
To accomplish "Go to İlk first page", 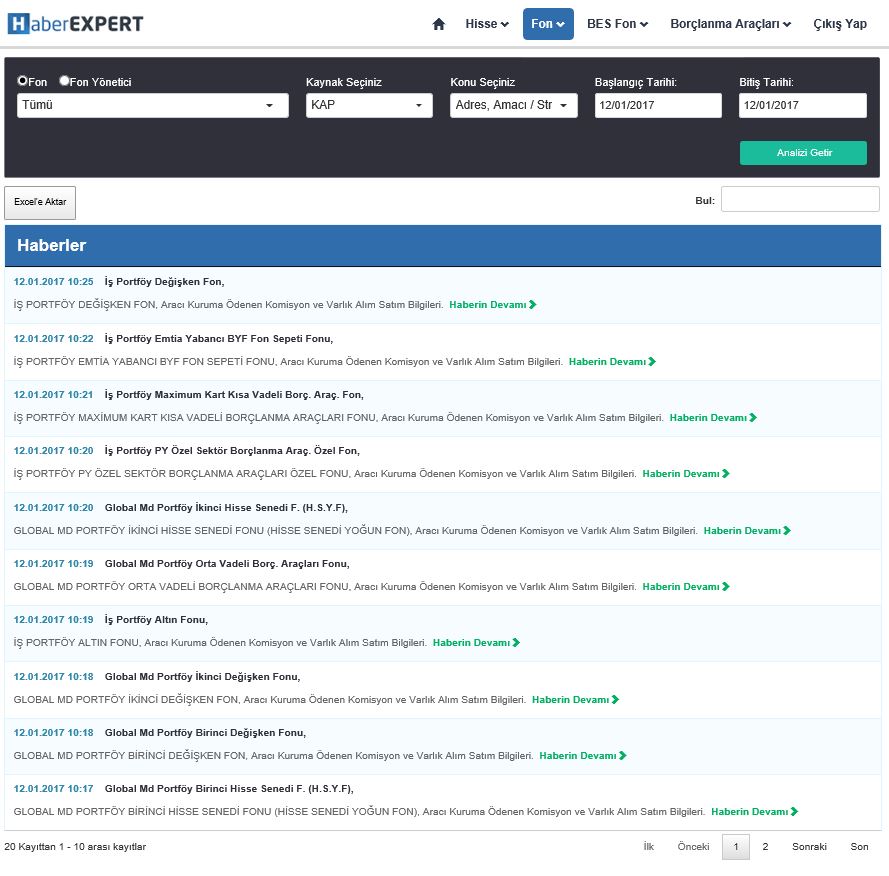I will [649, 847].
